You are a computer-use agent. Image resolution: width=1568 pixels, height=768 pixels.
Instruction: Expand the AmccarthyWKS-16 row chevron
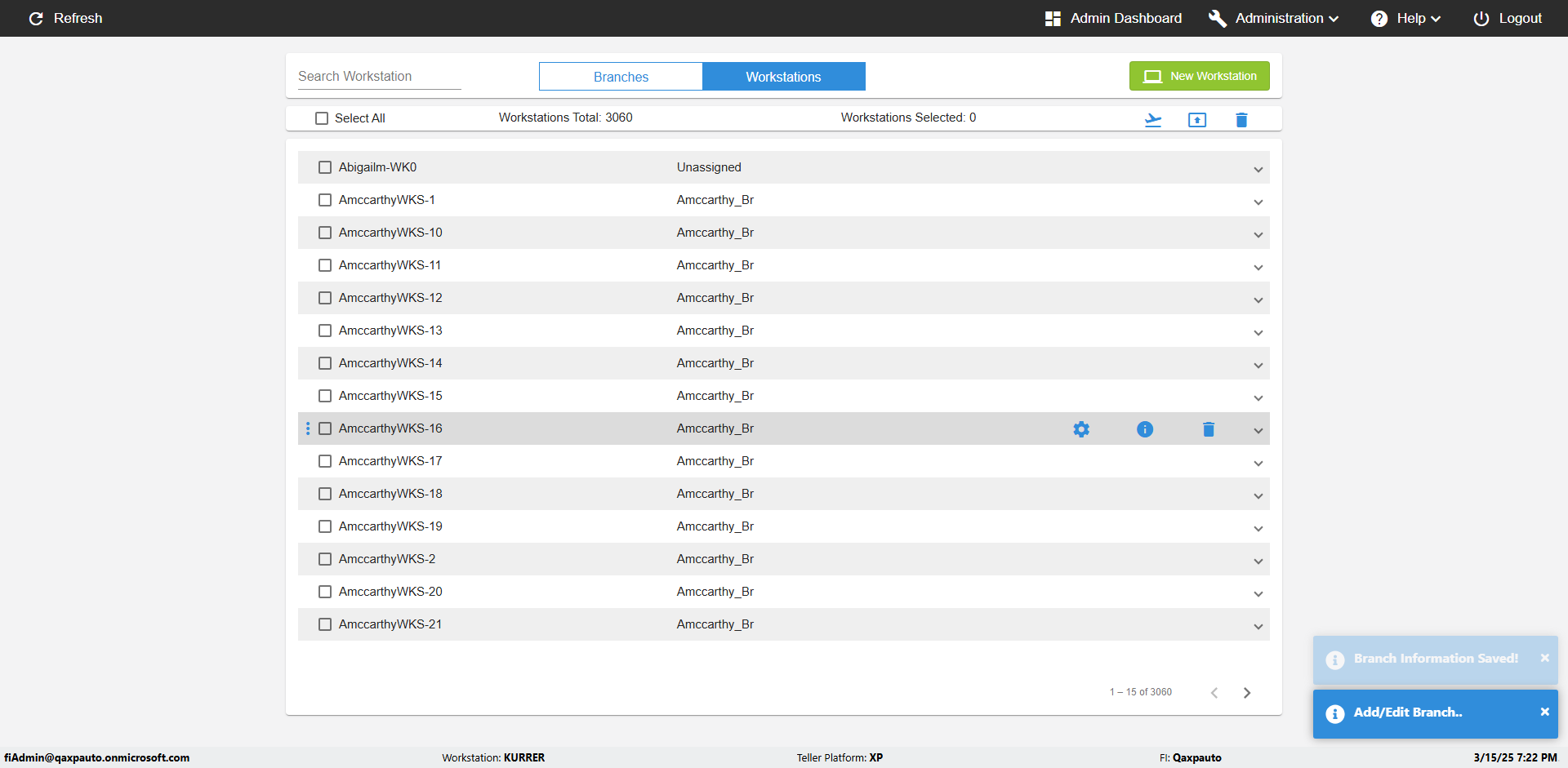pos(1258,431)
